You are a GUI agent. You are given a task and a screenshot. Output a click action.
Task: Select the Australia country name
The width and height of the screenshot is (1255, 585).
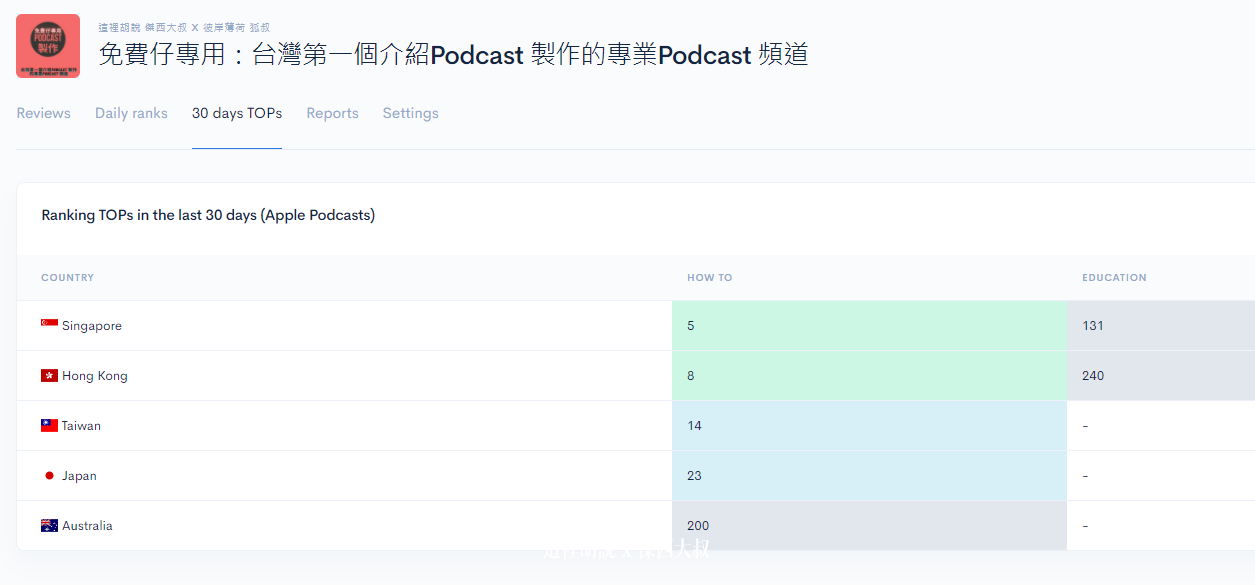87,526
